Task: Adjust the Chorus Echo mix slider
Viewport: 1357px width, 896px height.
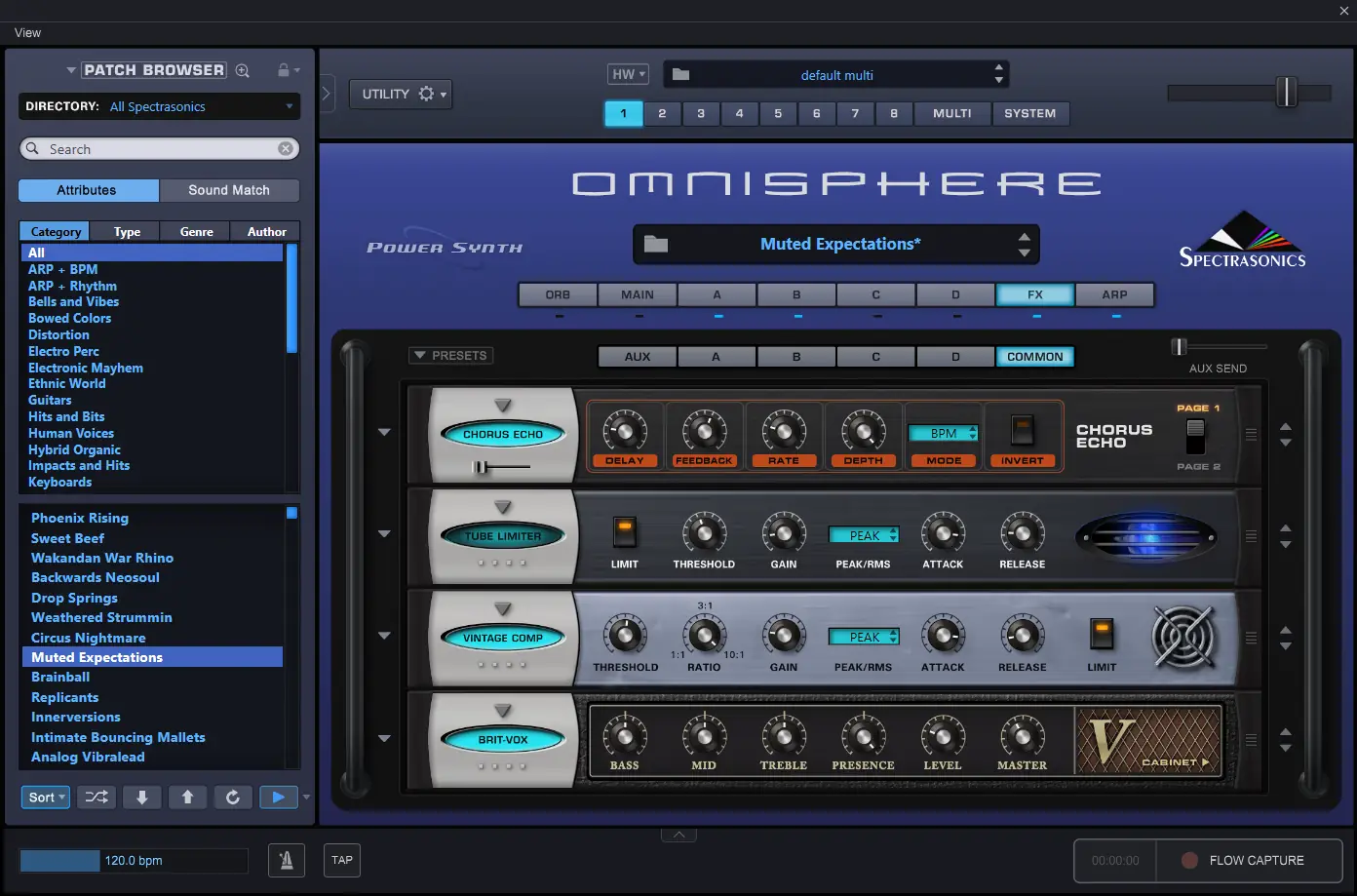Action: pos(480,468)
